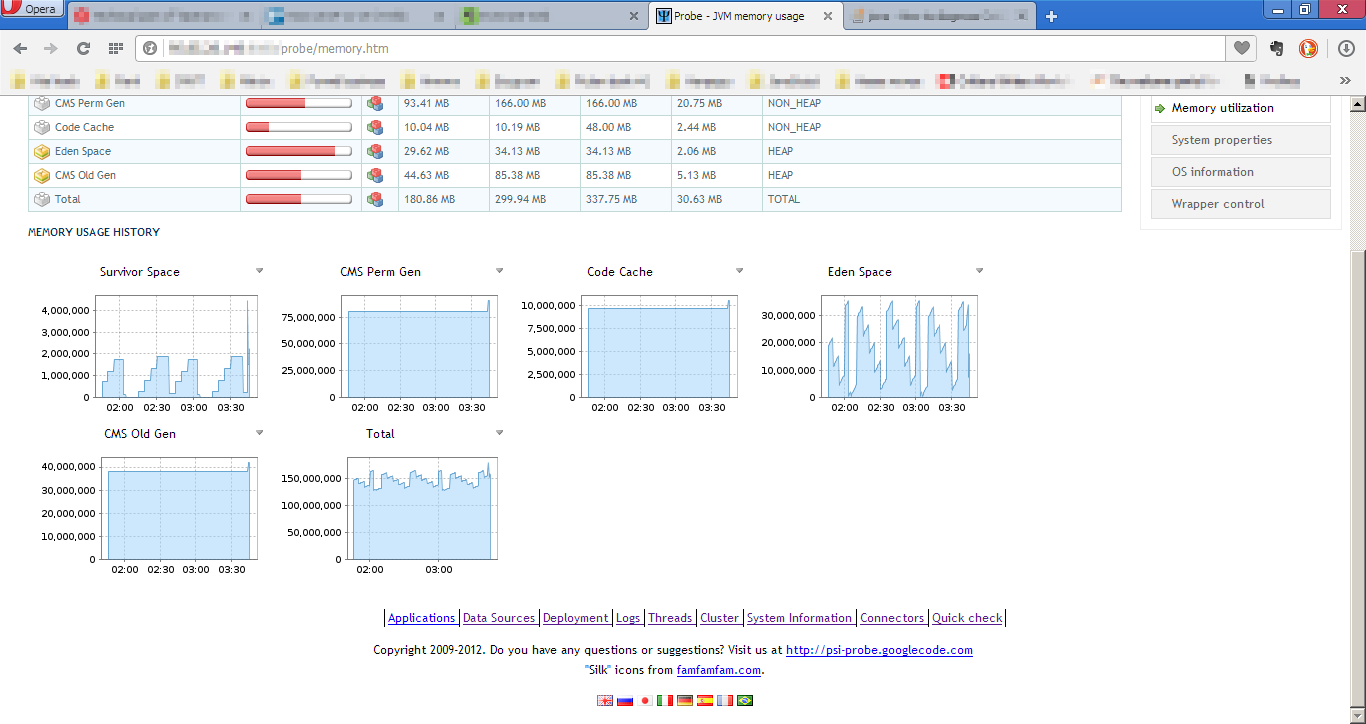Switch language using the Russian flag
This screenshot has width=1366, height=724.
point(625,701)
